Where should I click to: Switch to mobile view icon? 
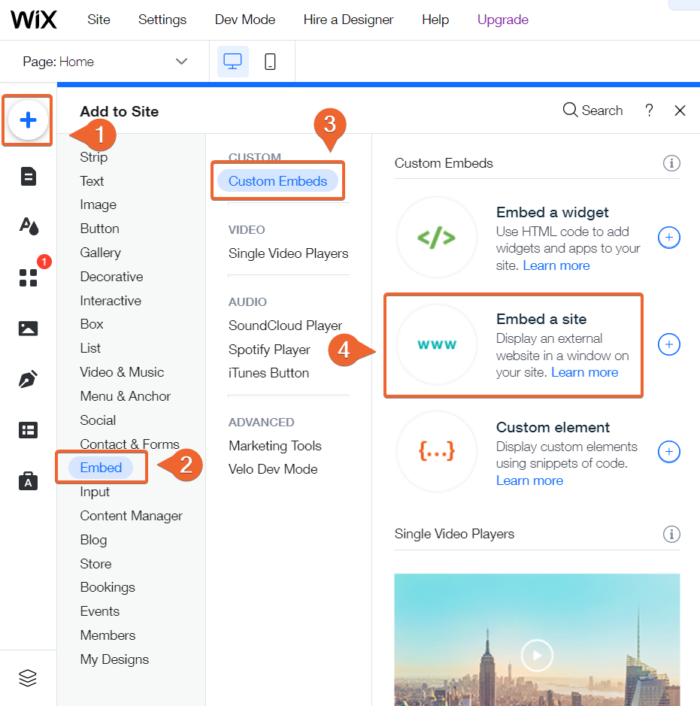point(270,61)
